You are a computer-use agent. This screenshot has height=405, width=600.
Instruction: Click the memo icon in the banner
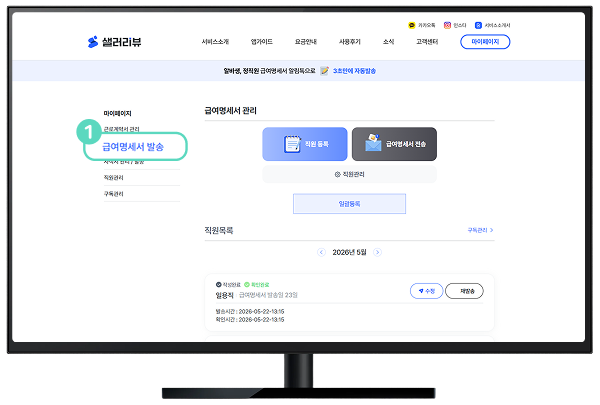324,70
